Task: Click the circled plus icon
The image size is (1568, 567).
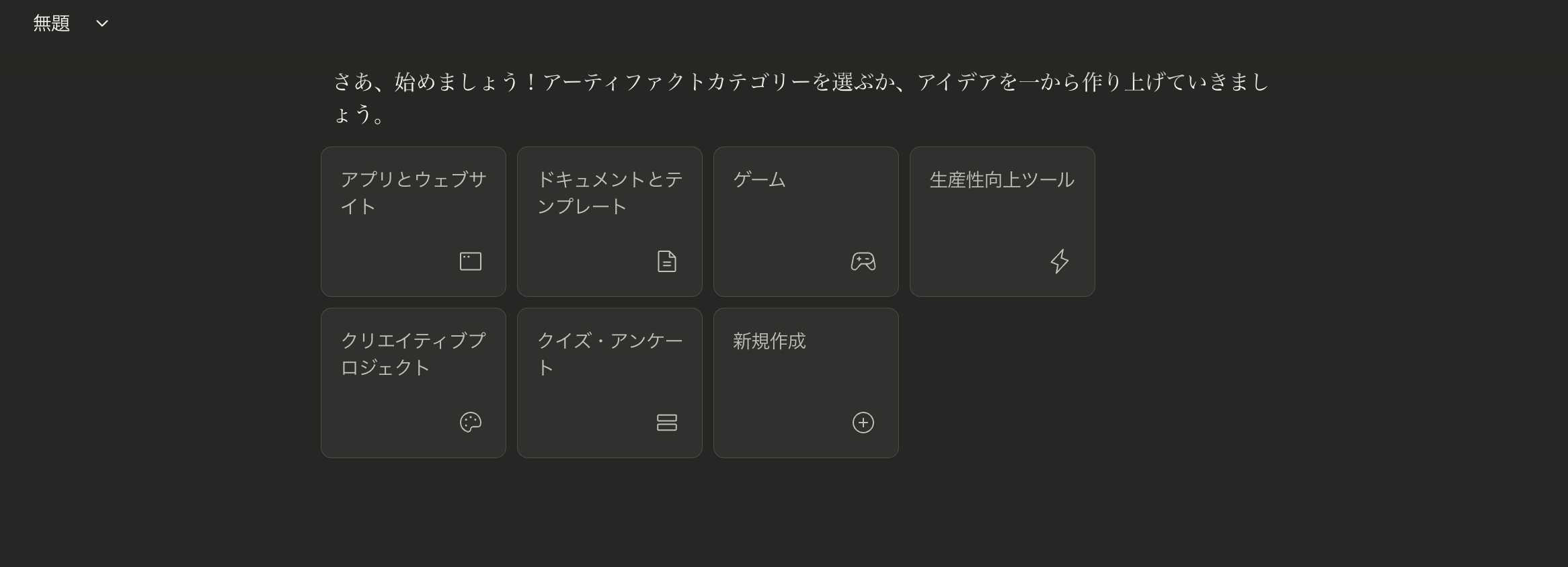Action: pyautogui.click(x=863, y=423)
